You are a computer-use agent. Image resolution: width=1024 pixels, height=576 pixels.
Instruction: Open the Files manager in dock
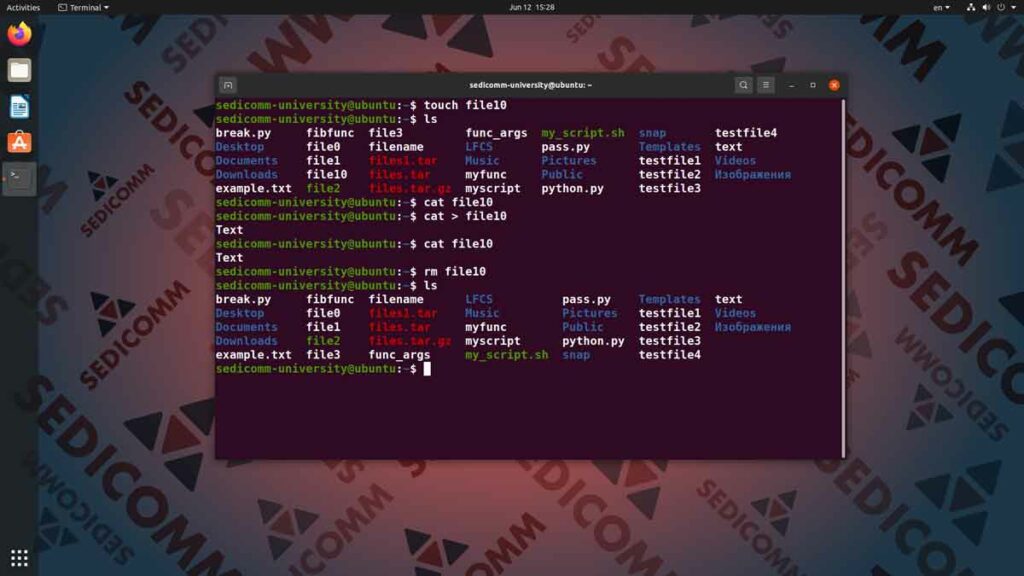pyautogui.click(x=19, y=70)
